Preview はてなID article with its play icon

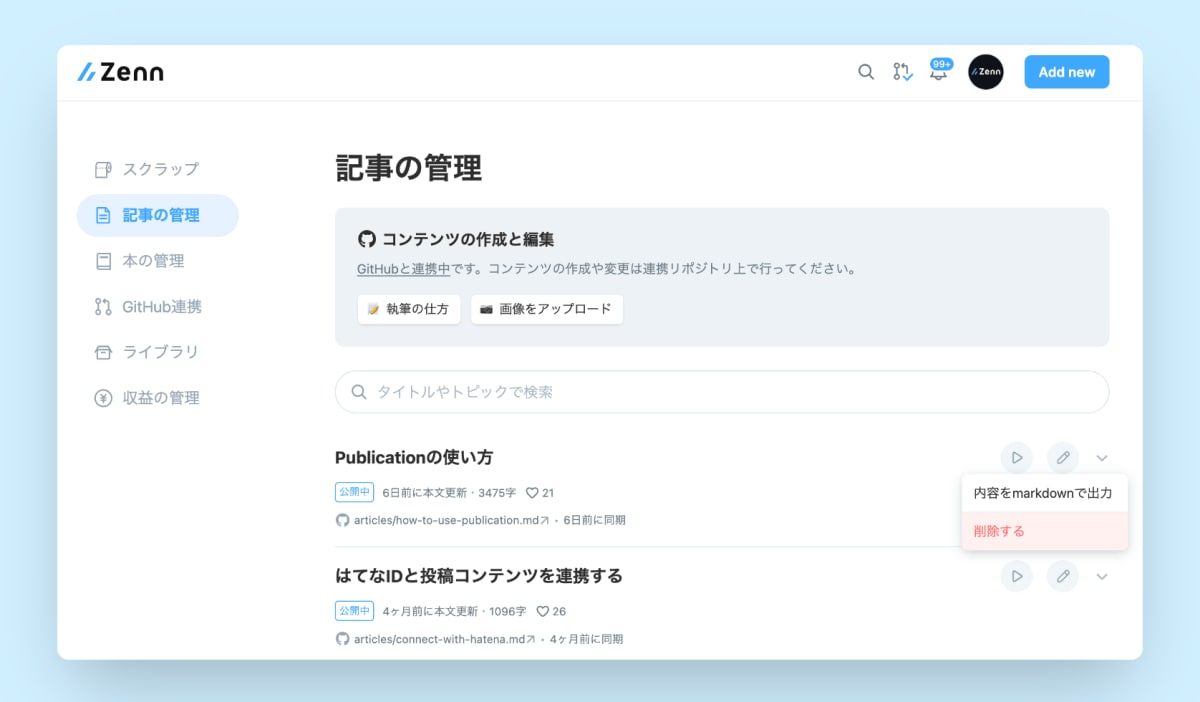click(x=1017, y=576)
